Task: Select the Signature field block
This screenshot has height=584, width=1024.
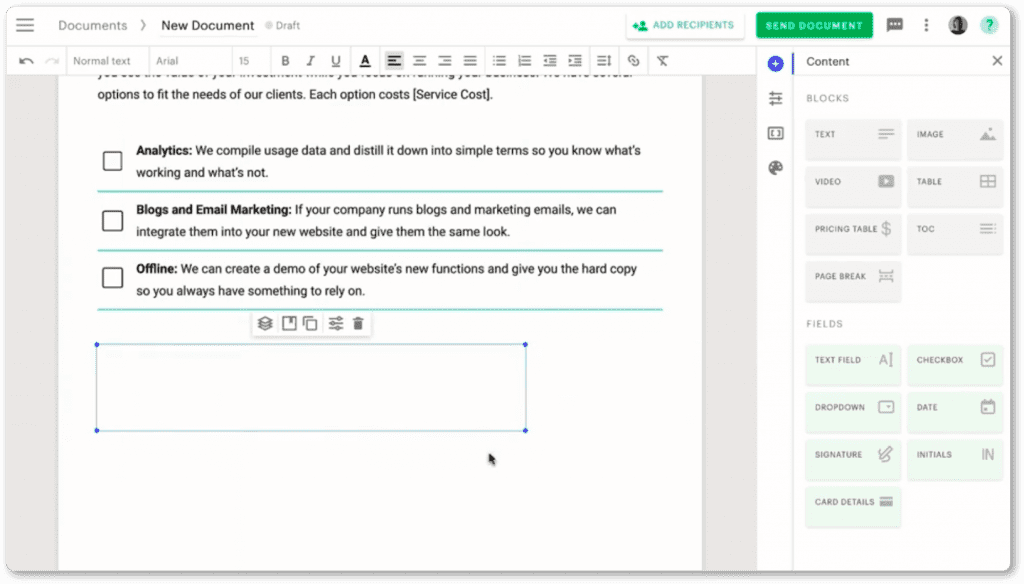Action: 853,455
